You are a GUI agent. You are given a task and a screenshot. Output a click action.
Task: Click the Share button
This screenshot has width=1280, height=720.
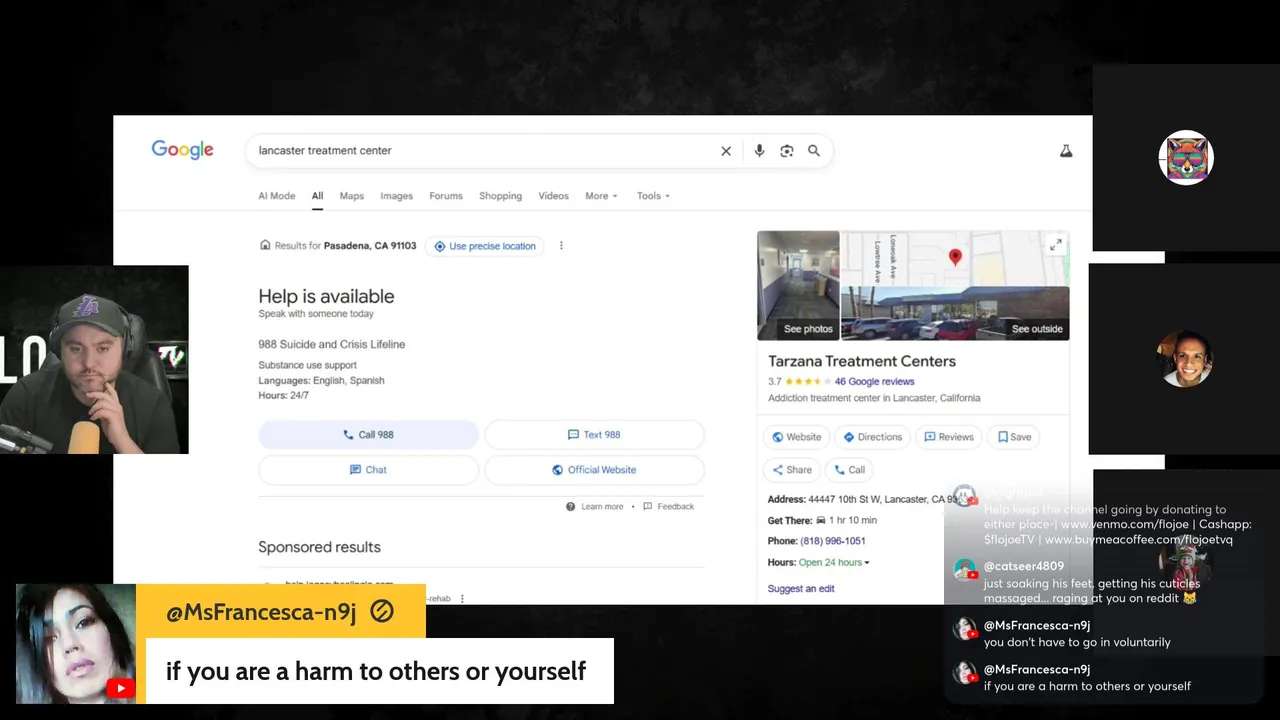click(x=791, y=470)
